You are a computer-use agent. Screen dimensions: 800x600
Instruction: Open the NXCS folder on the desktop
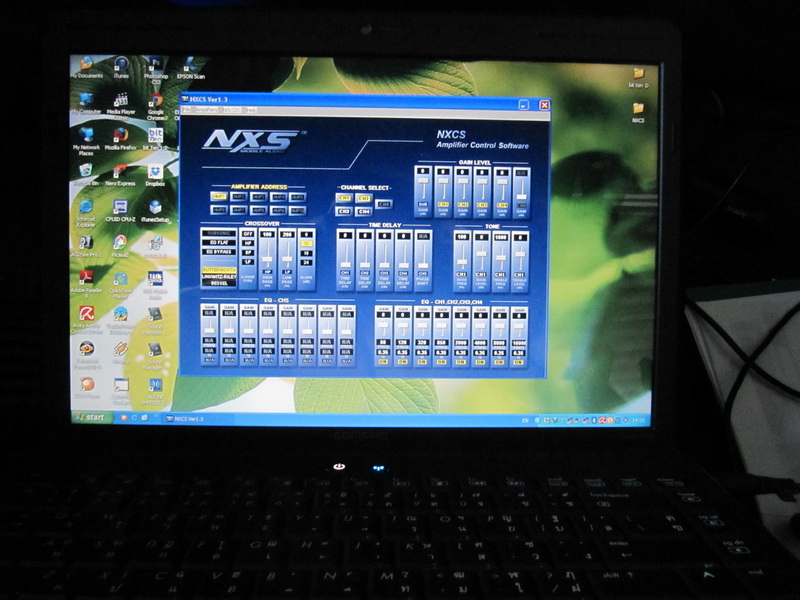[x=638, y=113]
